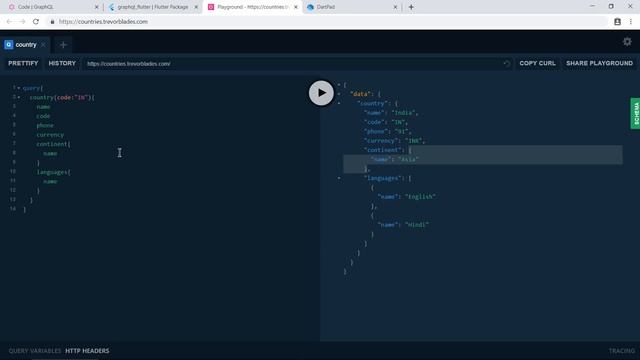Switch to graphql_flutter Flutter Package tab
Image resolution: width=640 pixels, height=360 pixels.
coord(153,7)
